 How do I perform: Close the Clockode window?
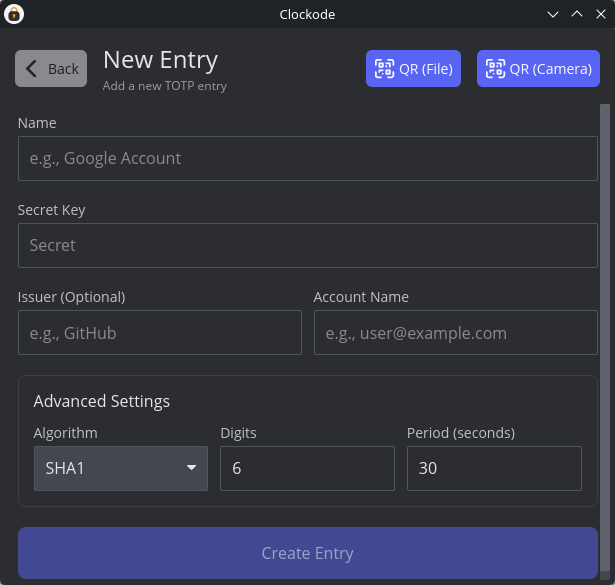600,15
